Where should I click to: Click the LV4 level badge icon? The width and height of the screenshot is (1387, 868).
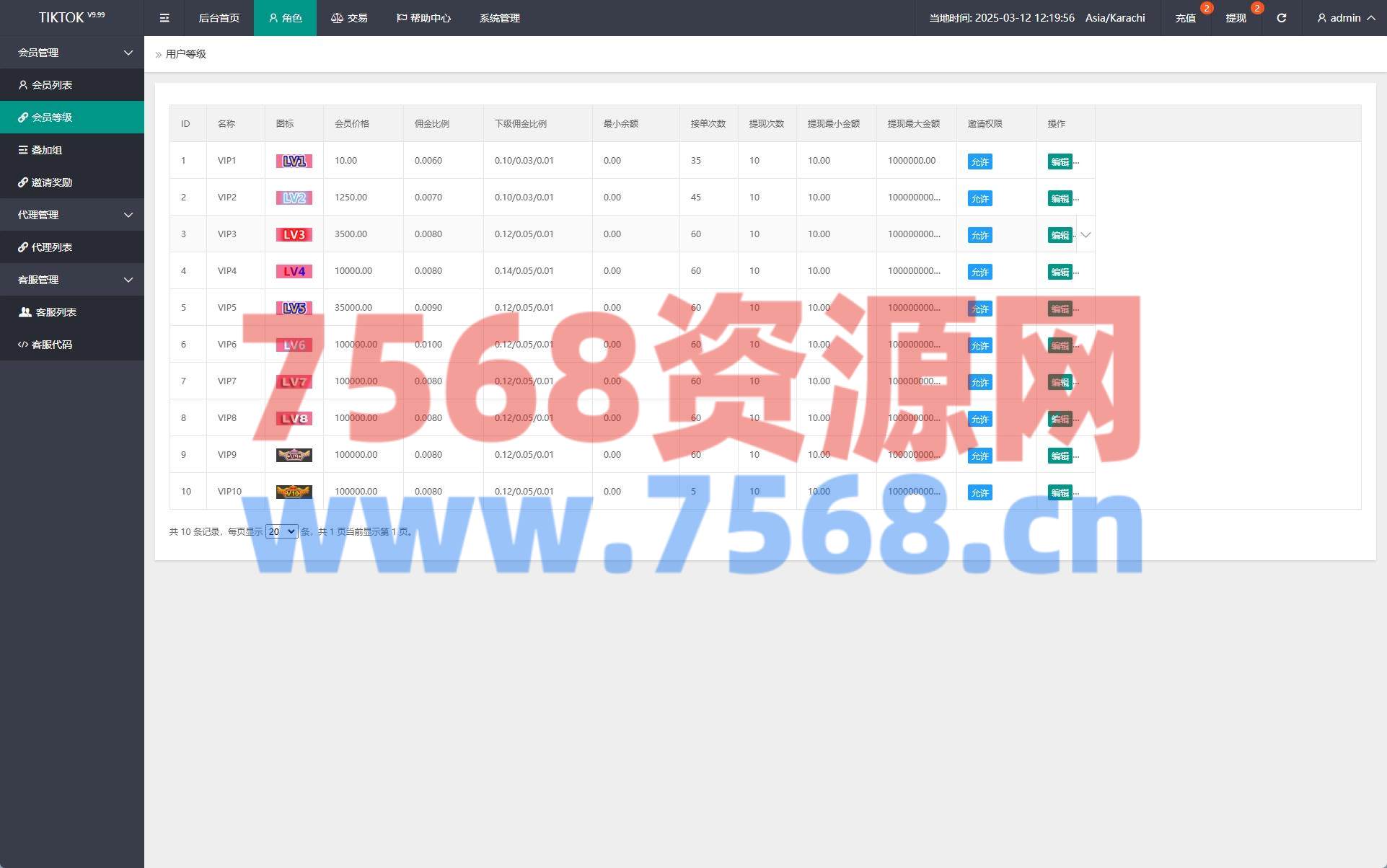[294, 272]
